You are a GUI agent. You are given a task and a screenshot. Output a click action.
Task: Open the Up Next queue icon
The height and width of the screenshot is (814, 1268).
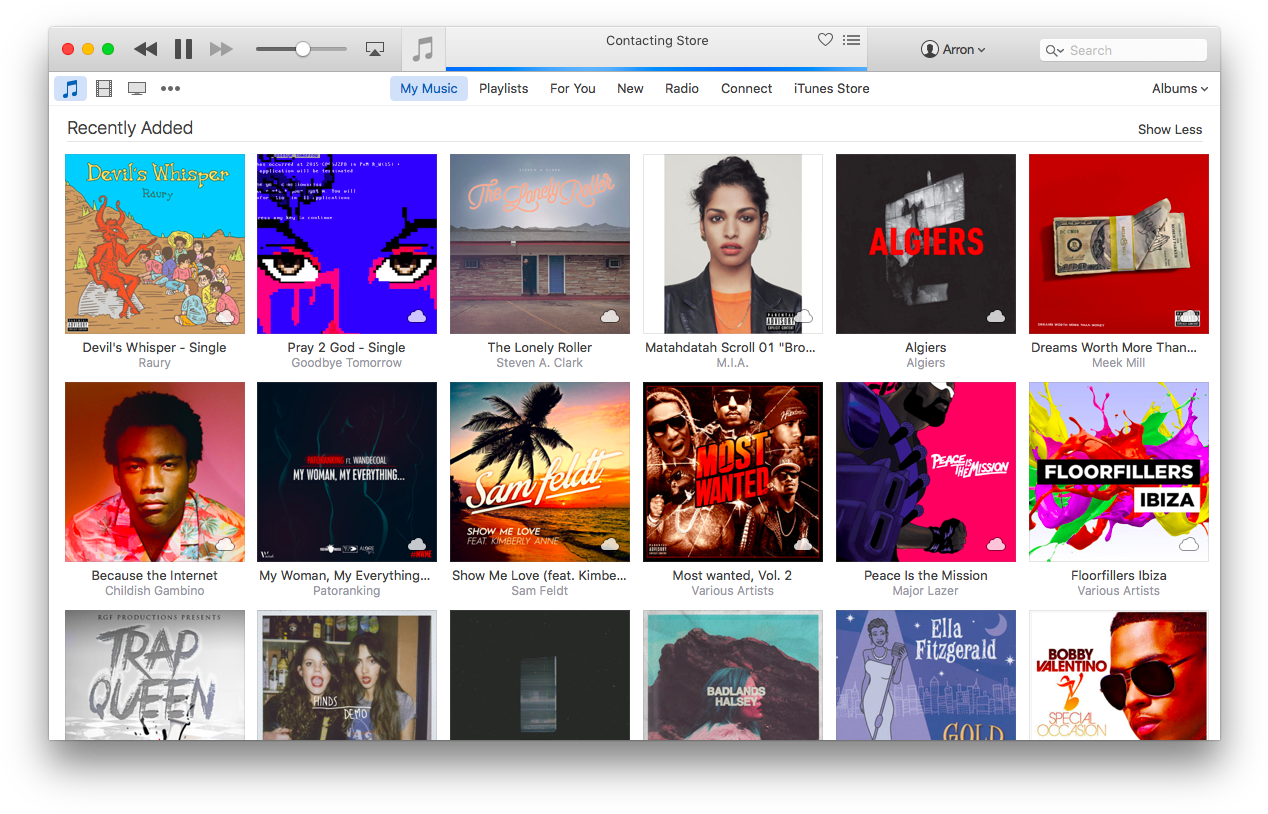[x=851, y=40]
